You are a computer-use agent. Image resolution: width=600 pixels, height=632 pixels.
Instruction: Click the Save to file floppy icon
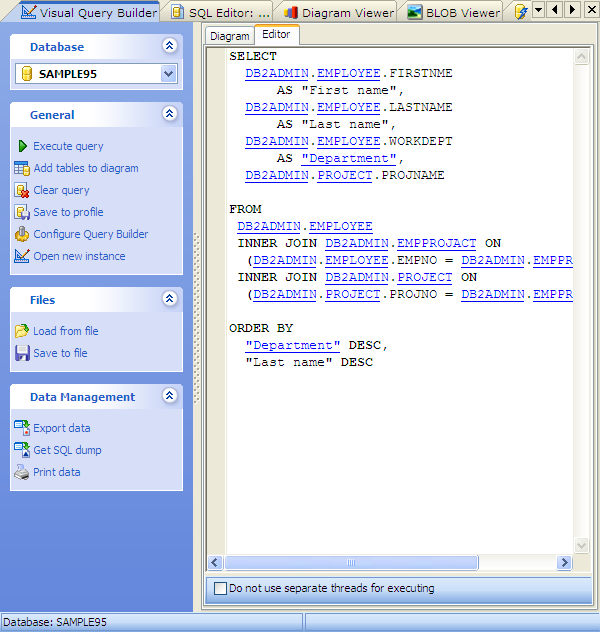22,353
